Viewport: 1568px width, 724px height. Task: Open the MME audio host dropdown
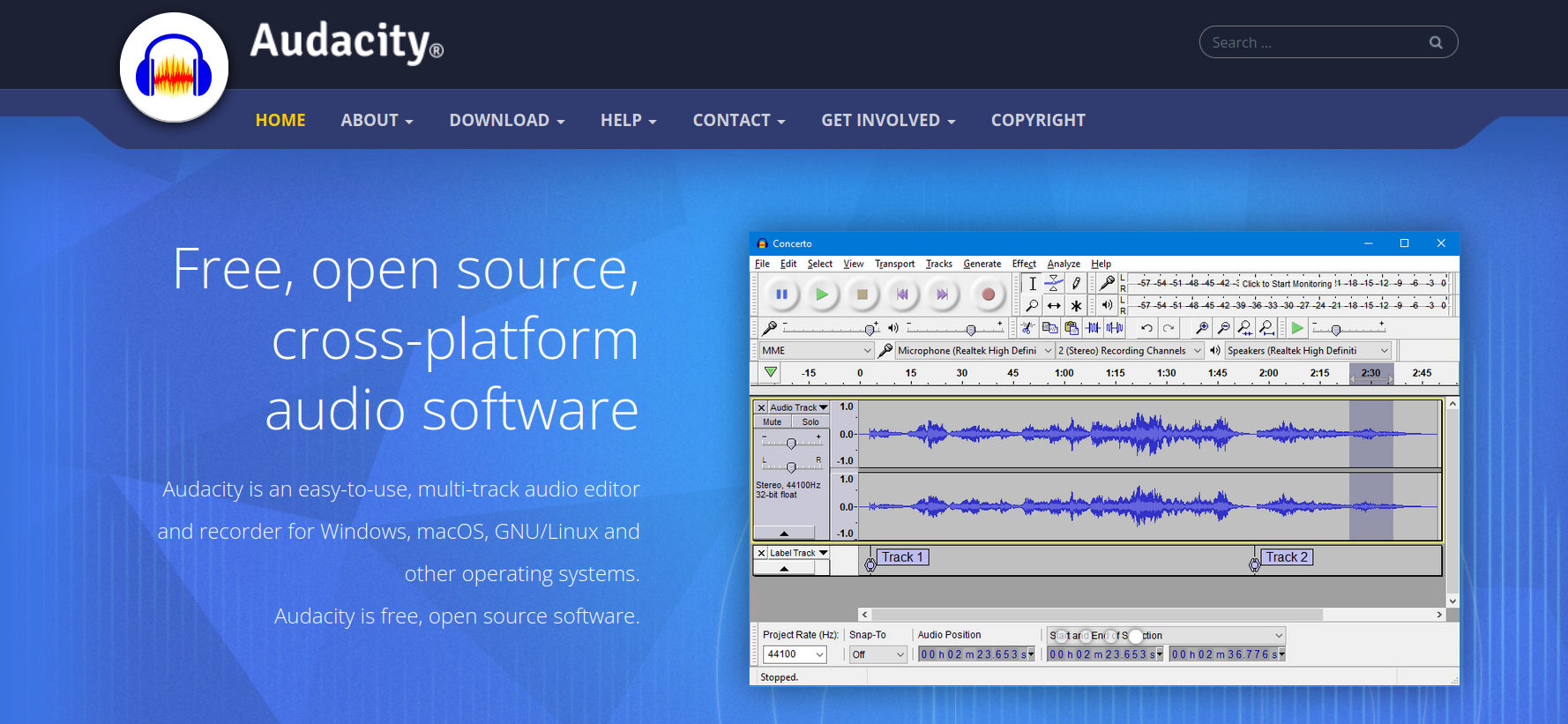816,351
